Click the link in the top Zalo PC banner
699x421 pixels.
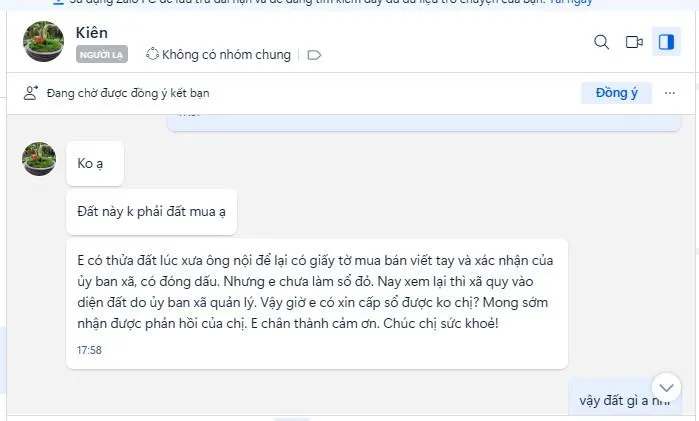click(571, 2)
